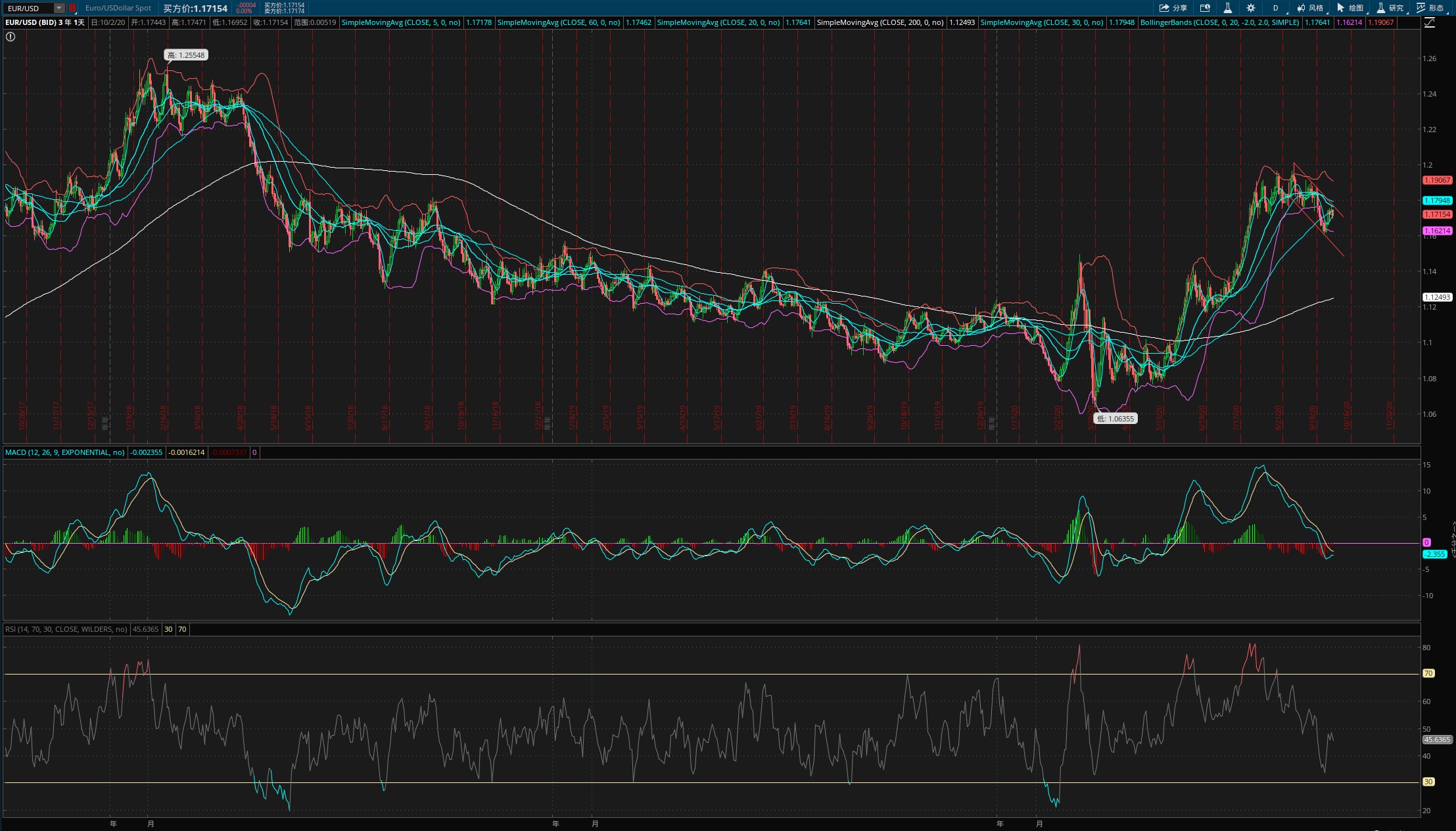
Task: Open the 形态 patterns menu
Action: click(1430, 8)
